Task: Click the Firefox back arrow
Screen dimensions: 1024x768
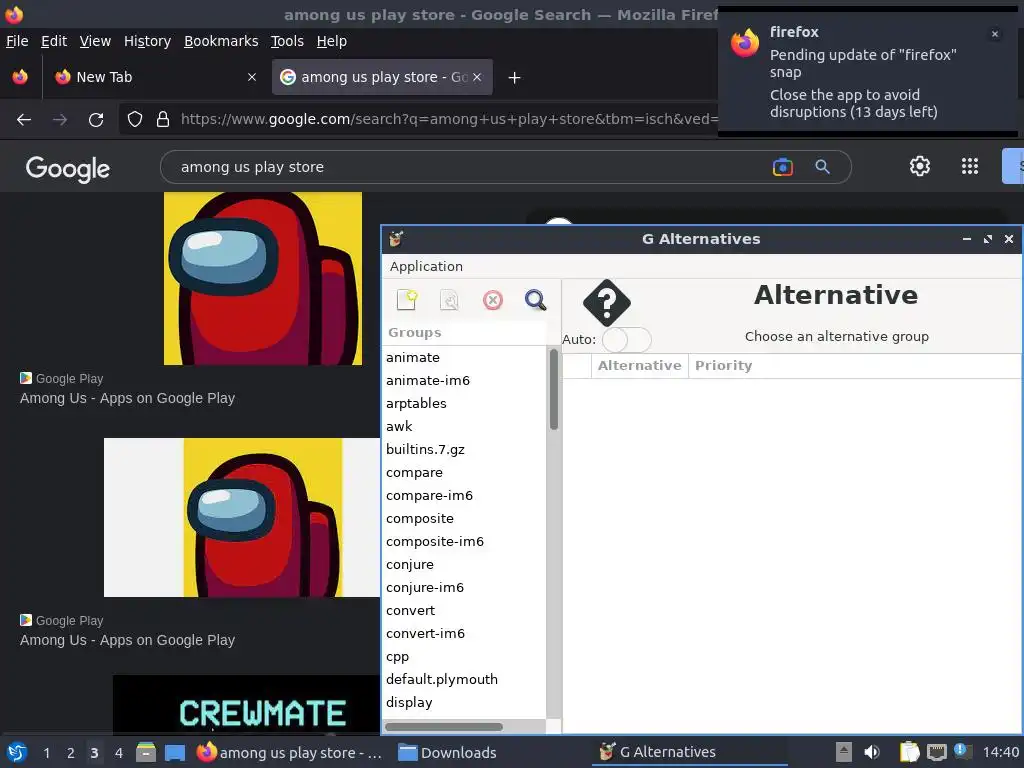Action: point(24,120)
